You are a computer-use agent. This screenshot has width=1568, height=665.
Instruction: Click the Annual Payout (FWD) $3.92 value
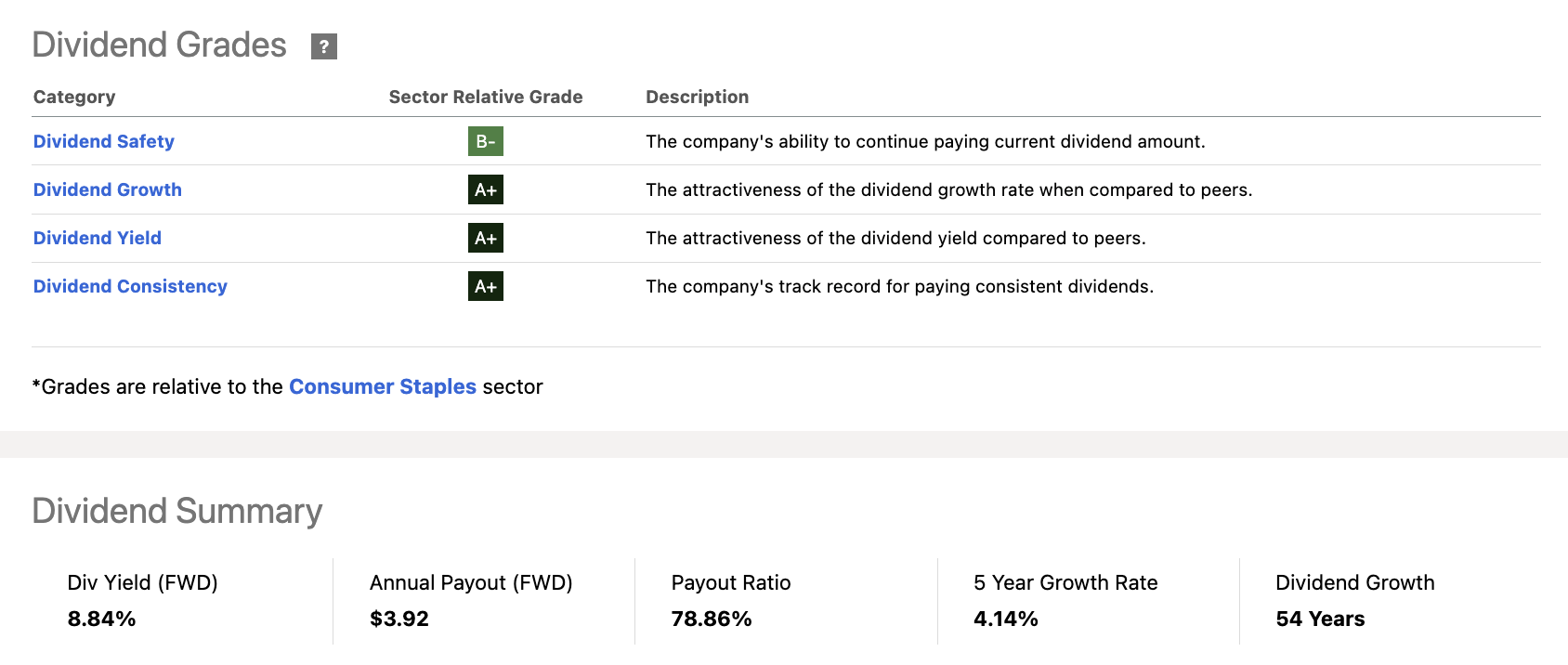[x=399, y=619]
